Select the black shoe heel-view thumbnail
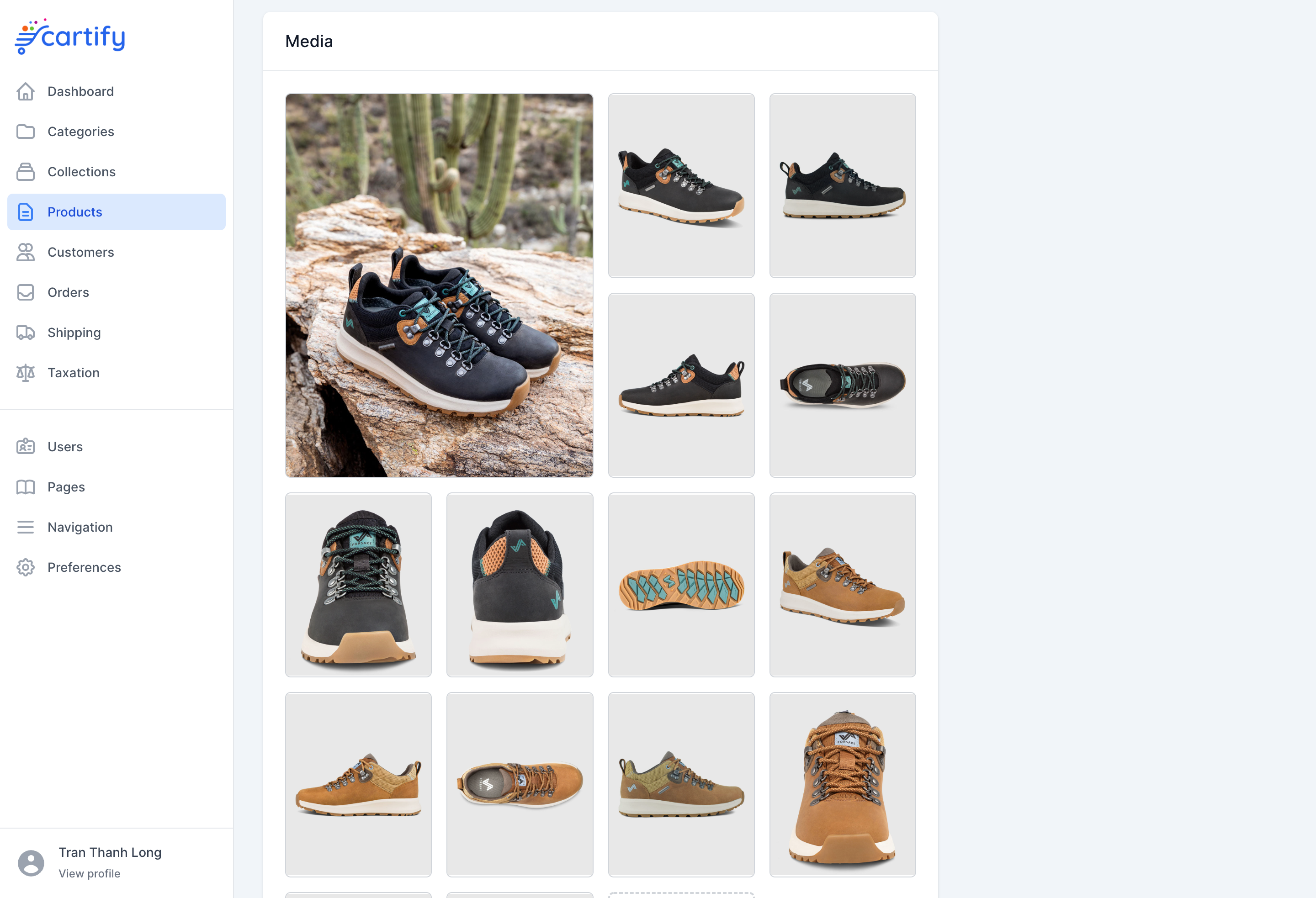The width and height of the screenshot is (1316, 898). 520,585
